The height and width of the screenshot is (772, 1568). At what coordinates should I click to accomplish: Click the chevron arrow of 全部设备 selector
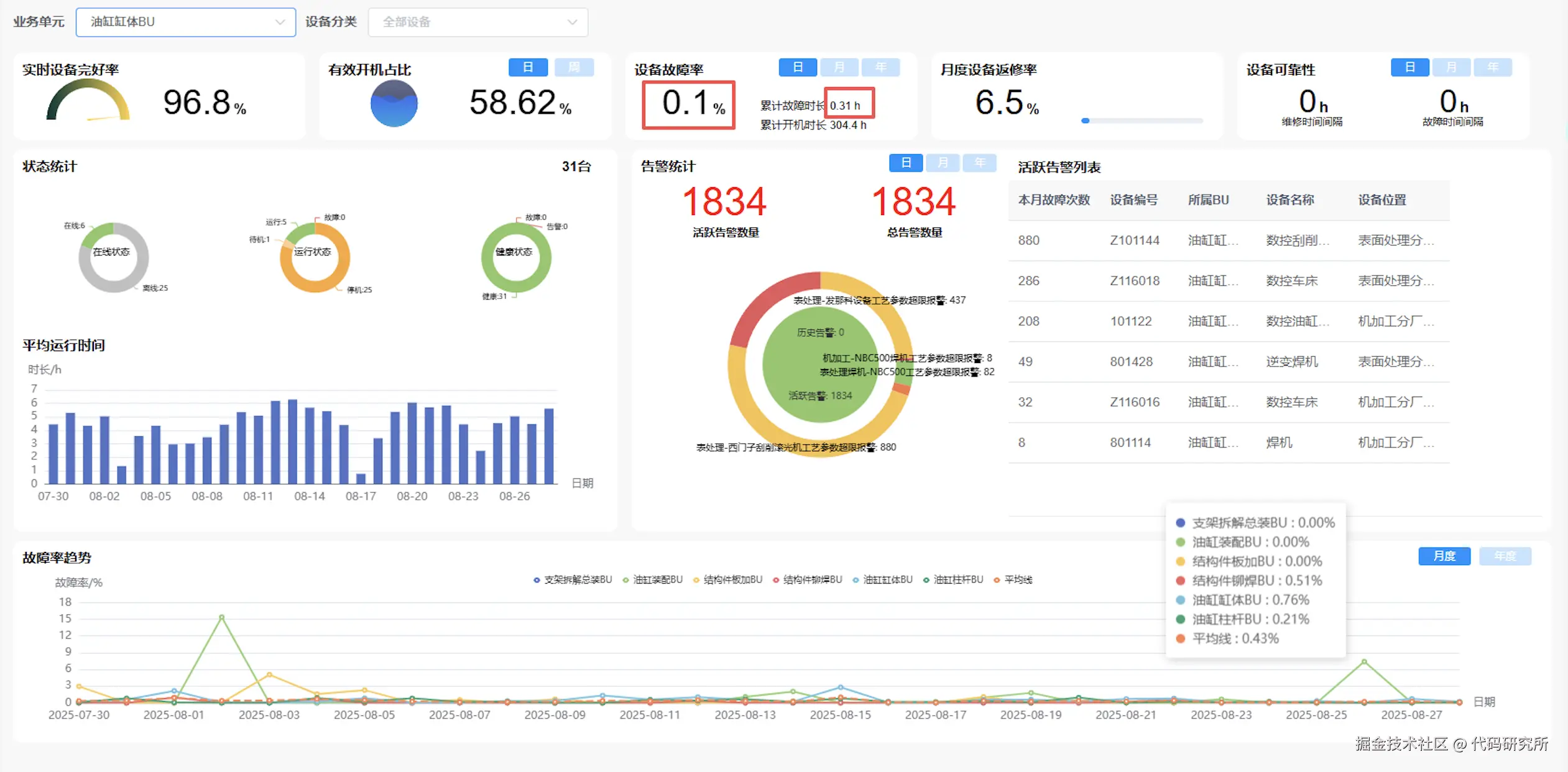click(572, 22)
